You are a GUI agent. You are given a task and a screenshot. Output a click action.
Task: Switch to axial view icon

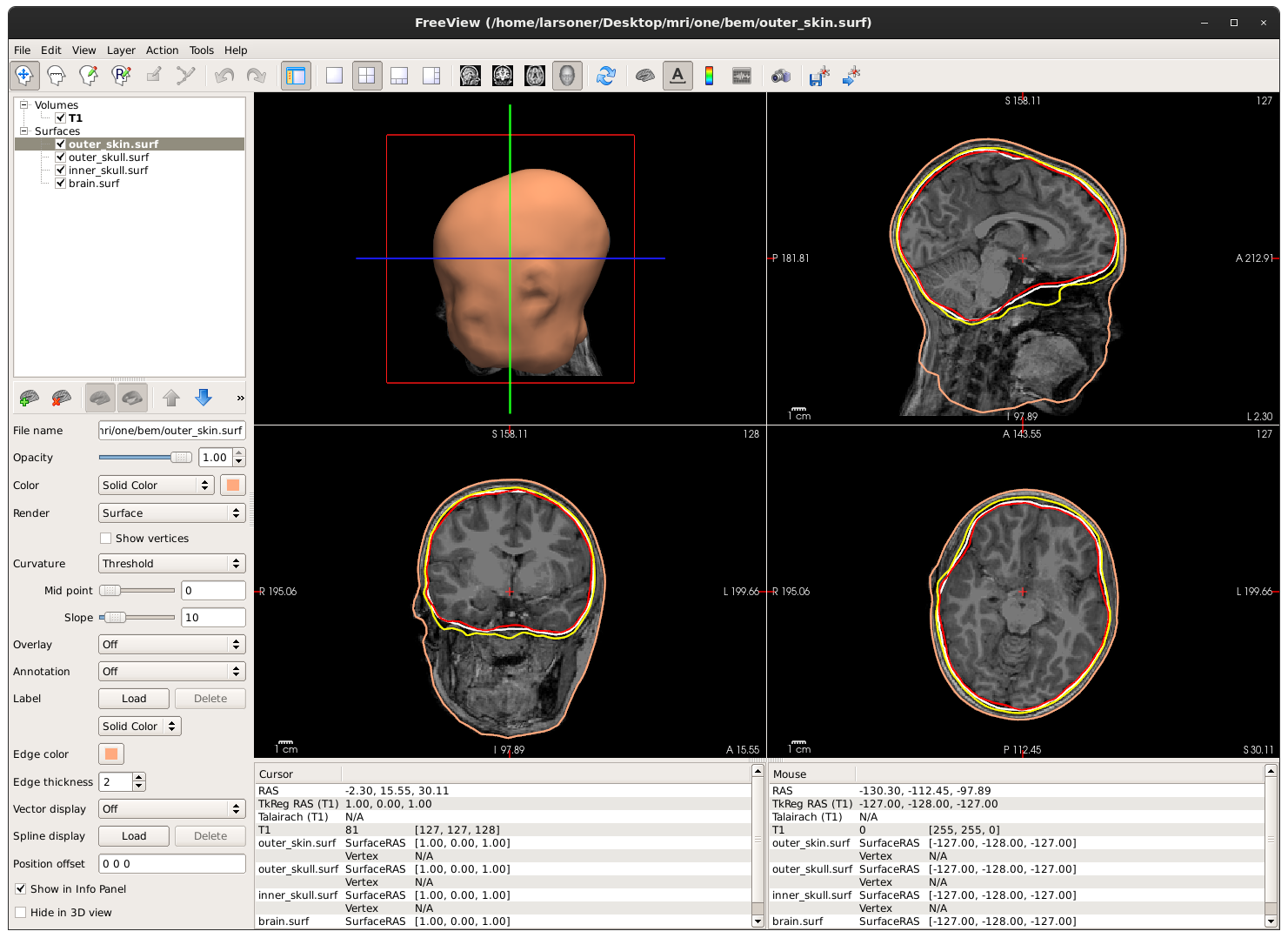coord(535,76)
